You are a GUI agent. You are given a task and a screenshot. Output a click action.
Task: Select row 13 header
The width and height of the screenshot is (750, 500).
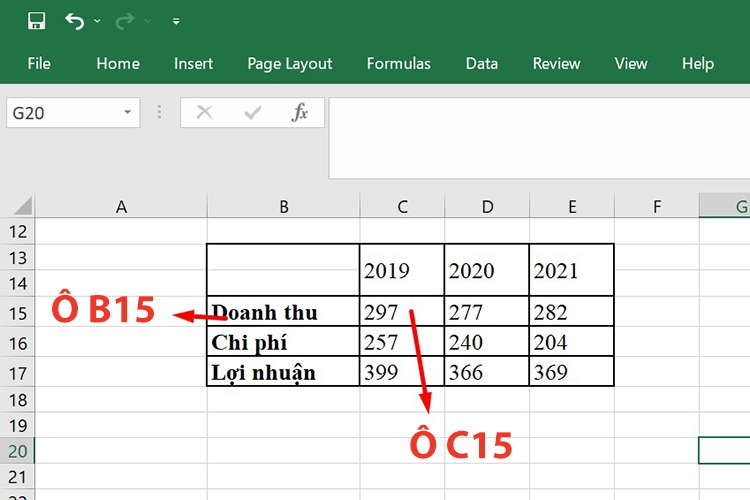(x=18, y=258)
